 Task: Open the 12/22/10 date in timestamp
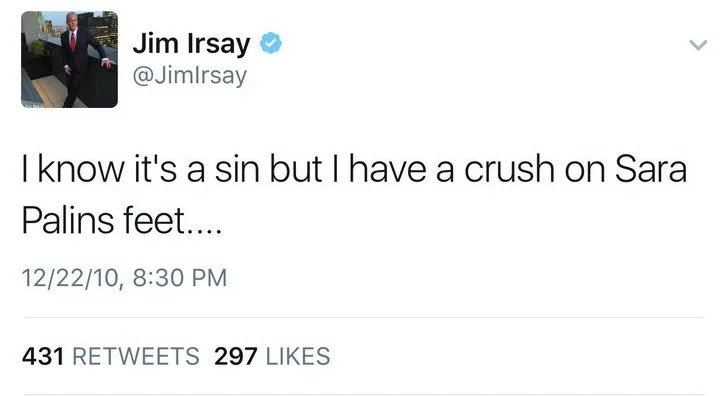pyautogui.click(x=70, y=278)
